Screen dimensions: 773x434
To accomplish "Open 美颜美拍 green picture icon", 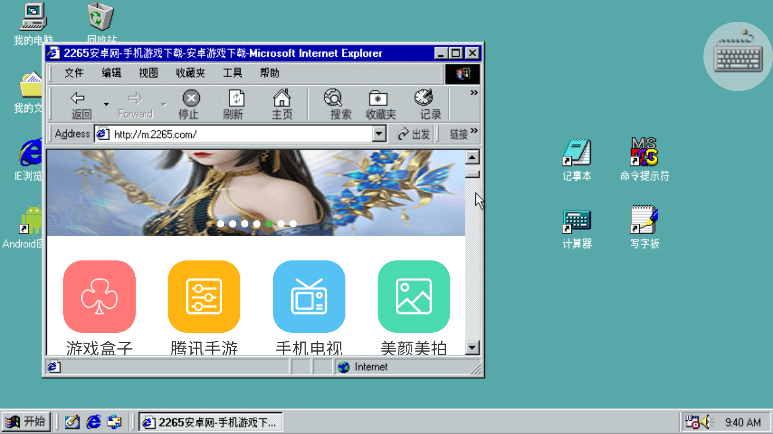I will click(413, 296).
